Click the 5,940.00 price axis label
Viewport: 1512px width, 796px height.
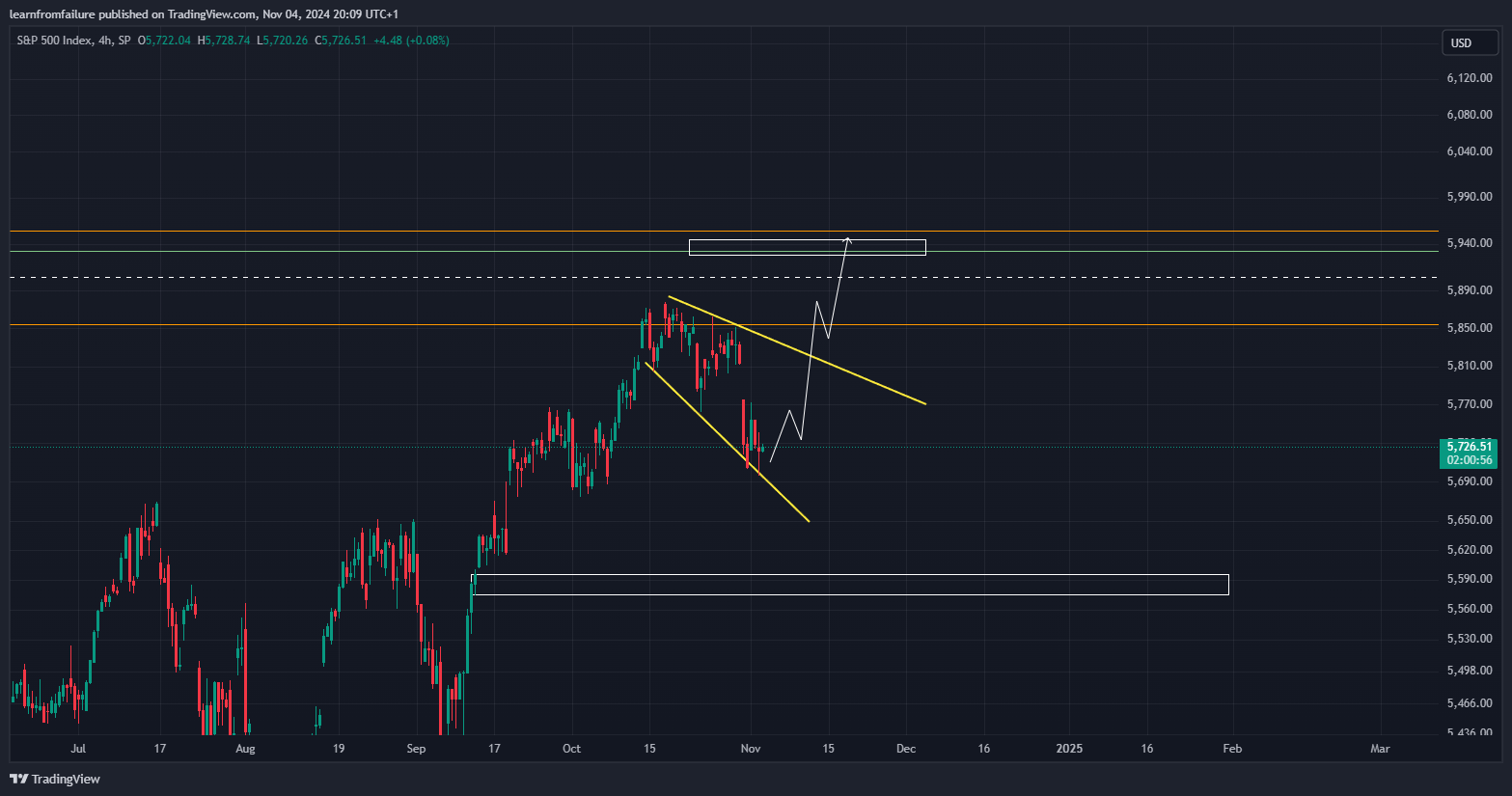1470,243
